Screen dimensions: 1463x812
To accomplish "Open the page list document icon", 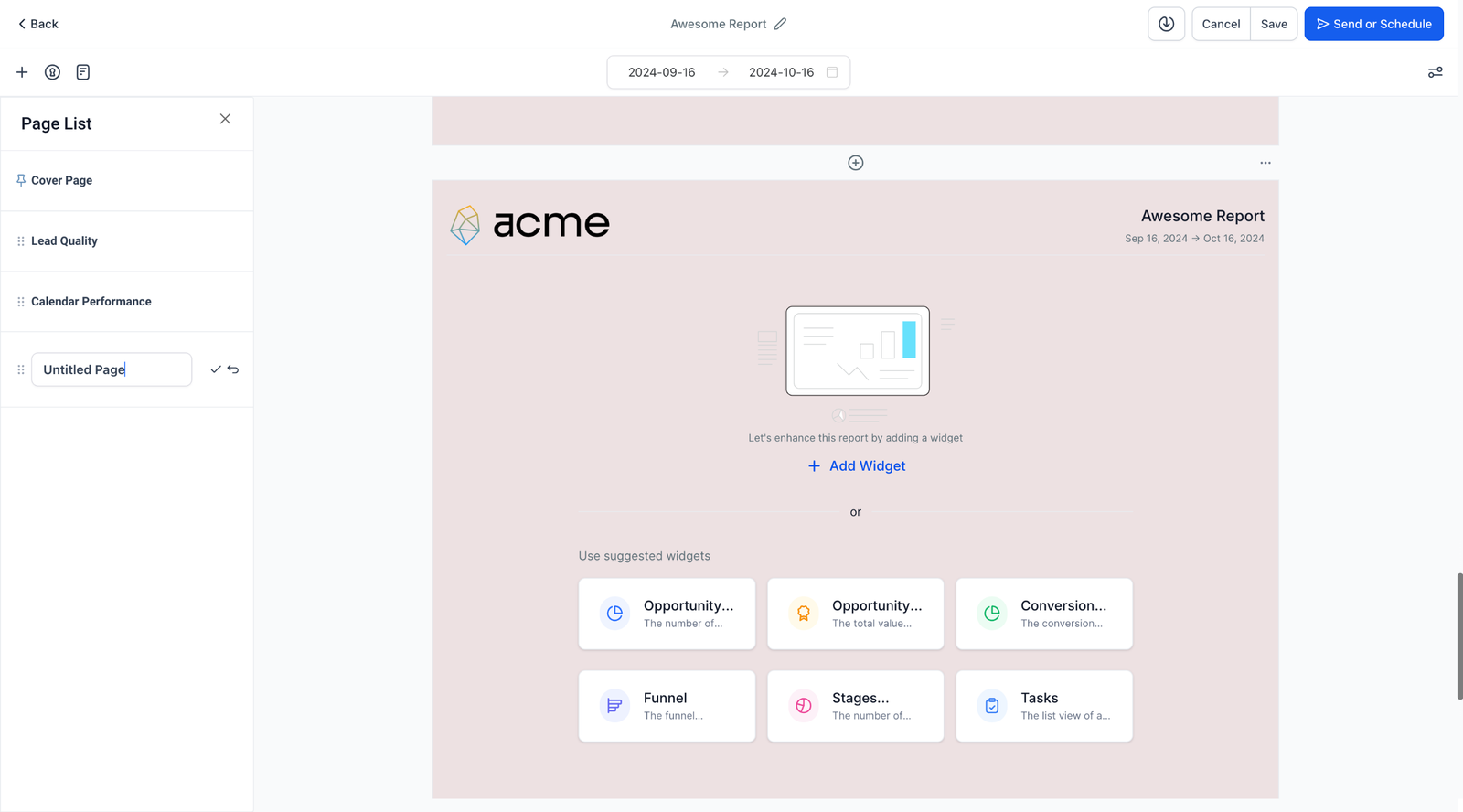I will click(x=83, y=72).
